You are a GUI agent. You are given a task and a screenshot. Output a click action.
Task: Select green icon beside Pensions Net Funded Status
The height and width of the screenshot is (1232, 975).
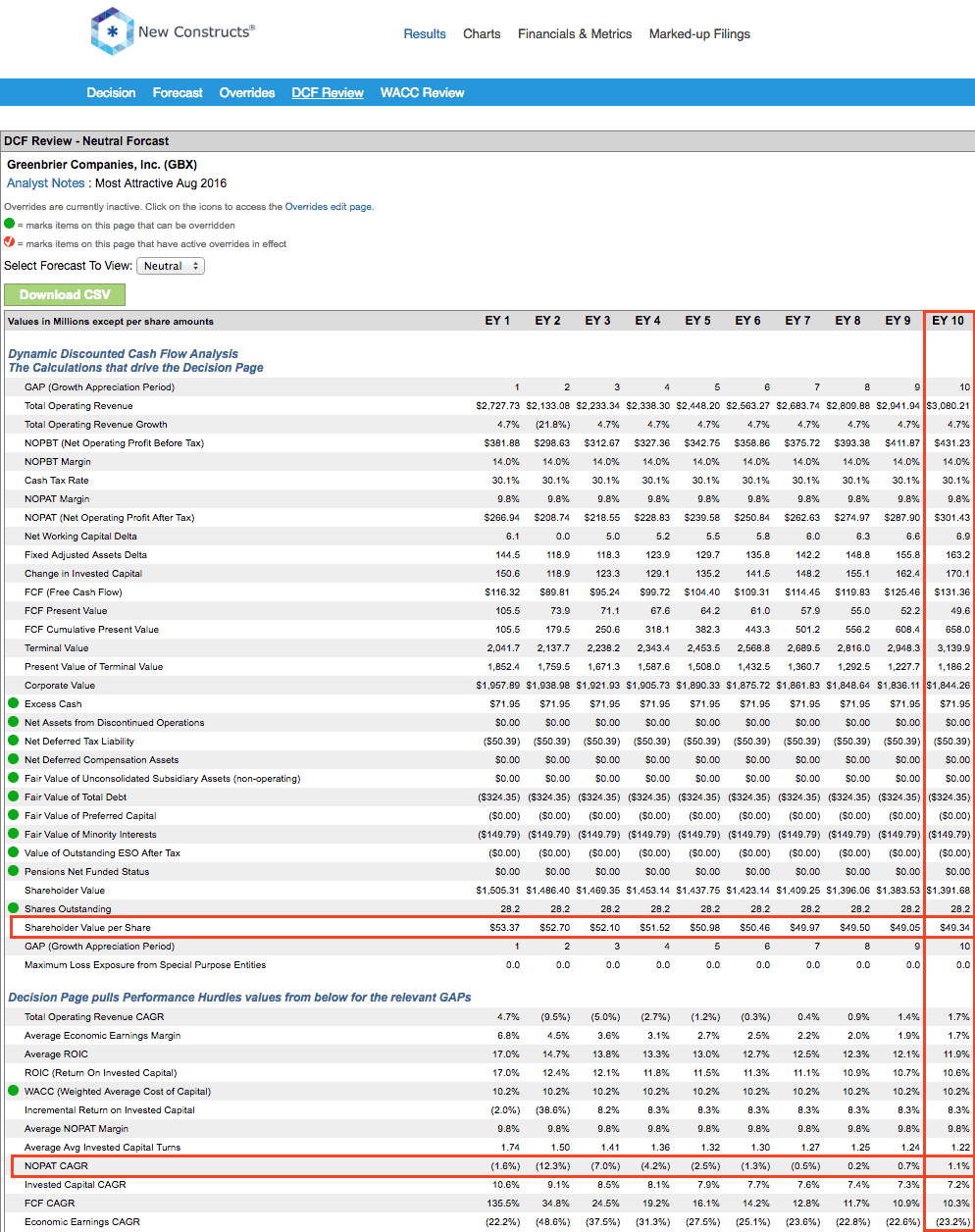point(14,871)
